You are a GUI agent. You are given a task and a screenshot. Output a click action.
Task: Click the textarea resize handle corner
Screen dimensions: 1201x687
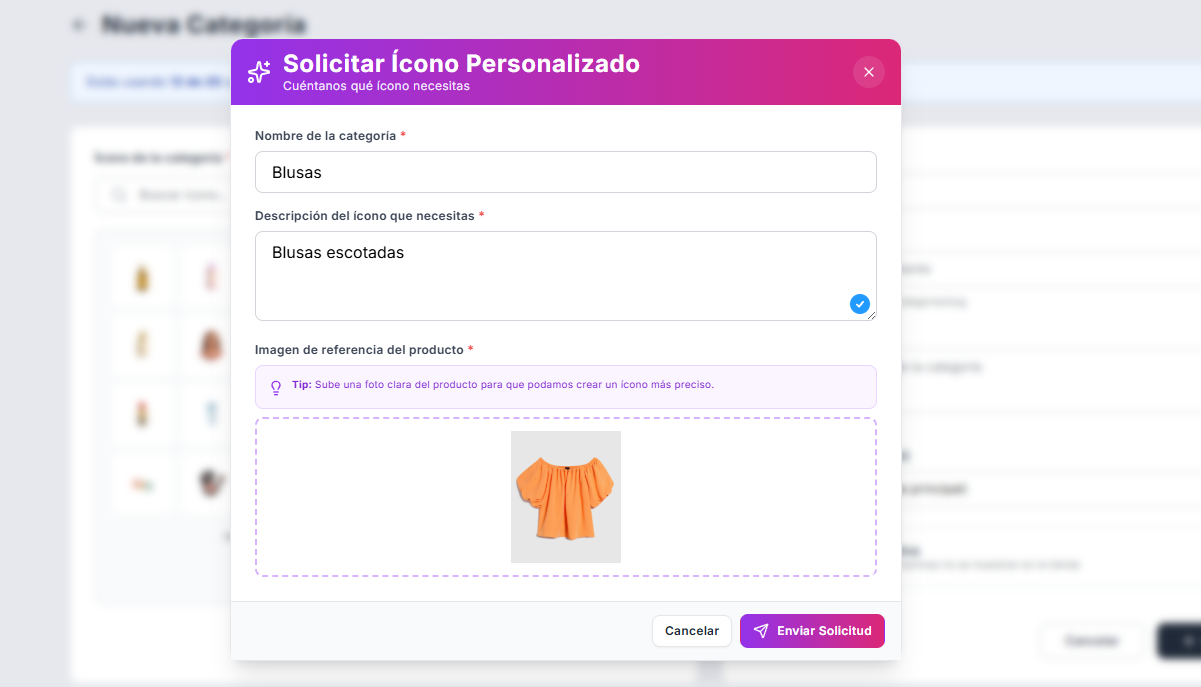872,316
